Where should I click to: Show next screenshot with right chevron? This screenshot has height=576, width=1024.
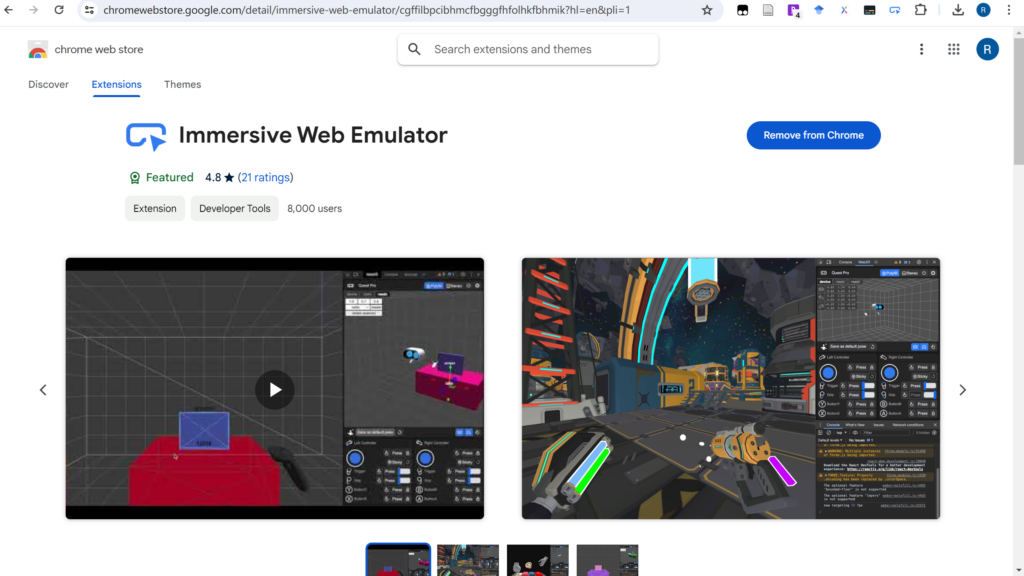click(x=962, y=390)
